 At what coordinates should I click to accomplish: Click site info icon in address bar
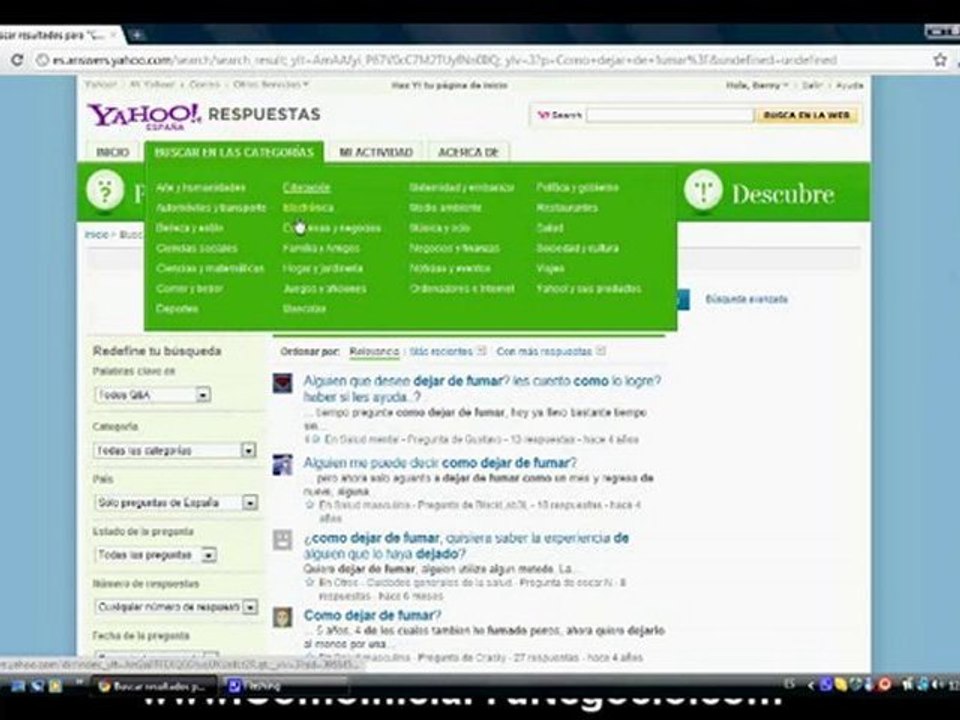pyautogui.click(x=42, y=60)
